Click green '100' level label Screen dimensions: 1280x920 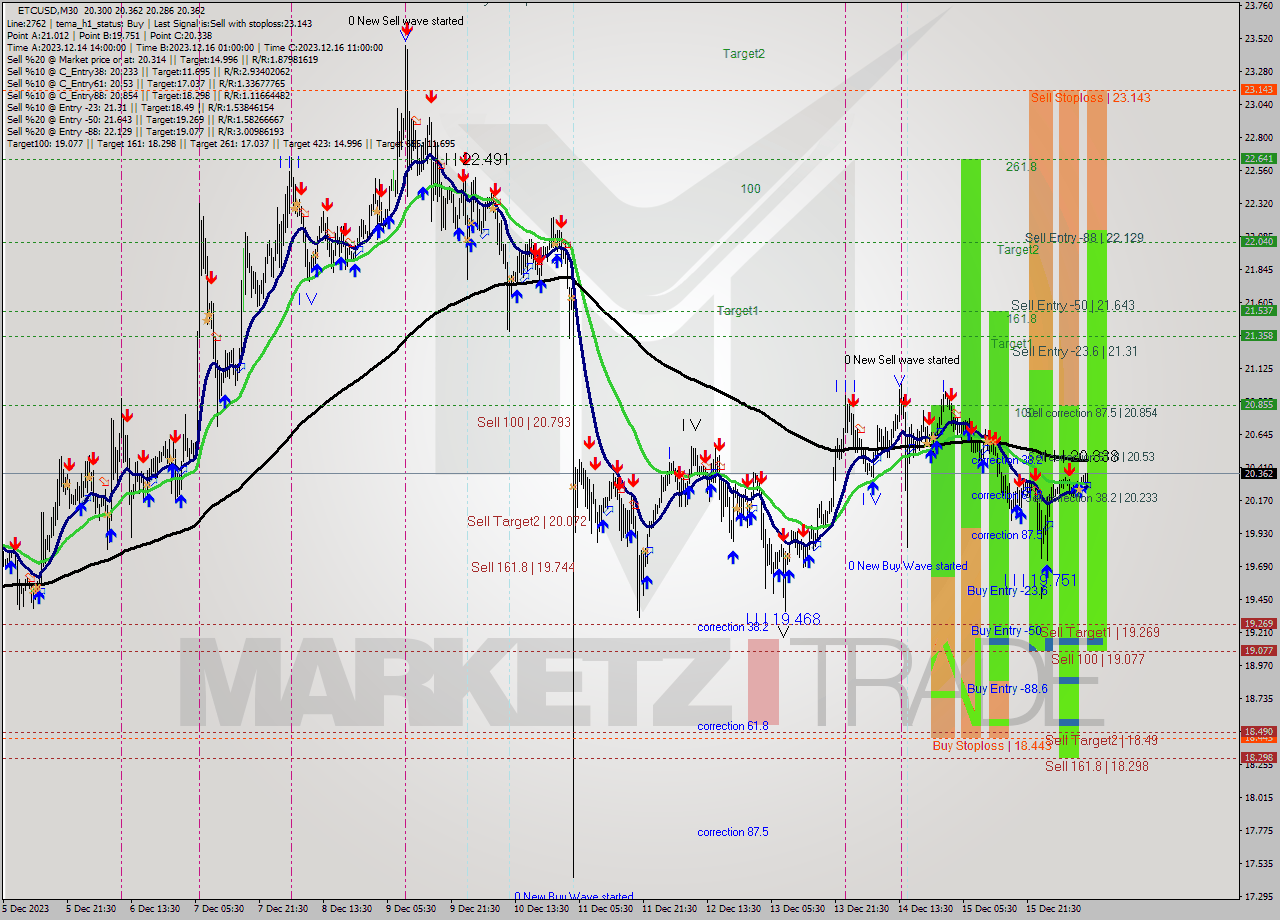coord(751,189)
